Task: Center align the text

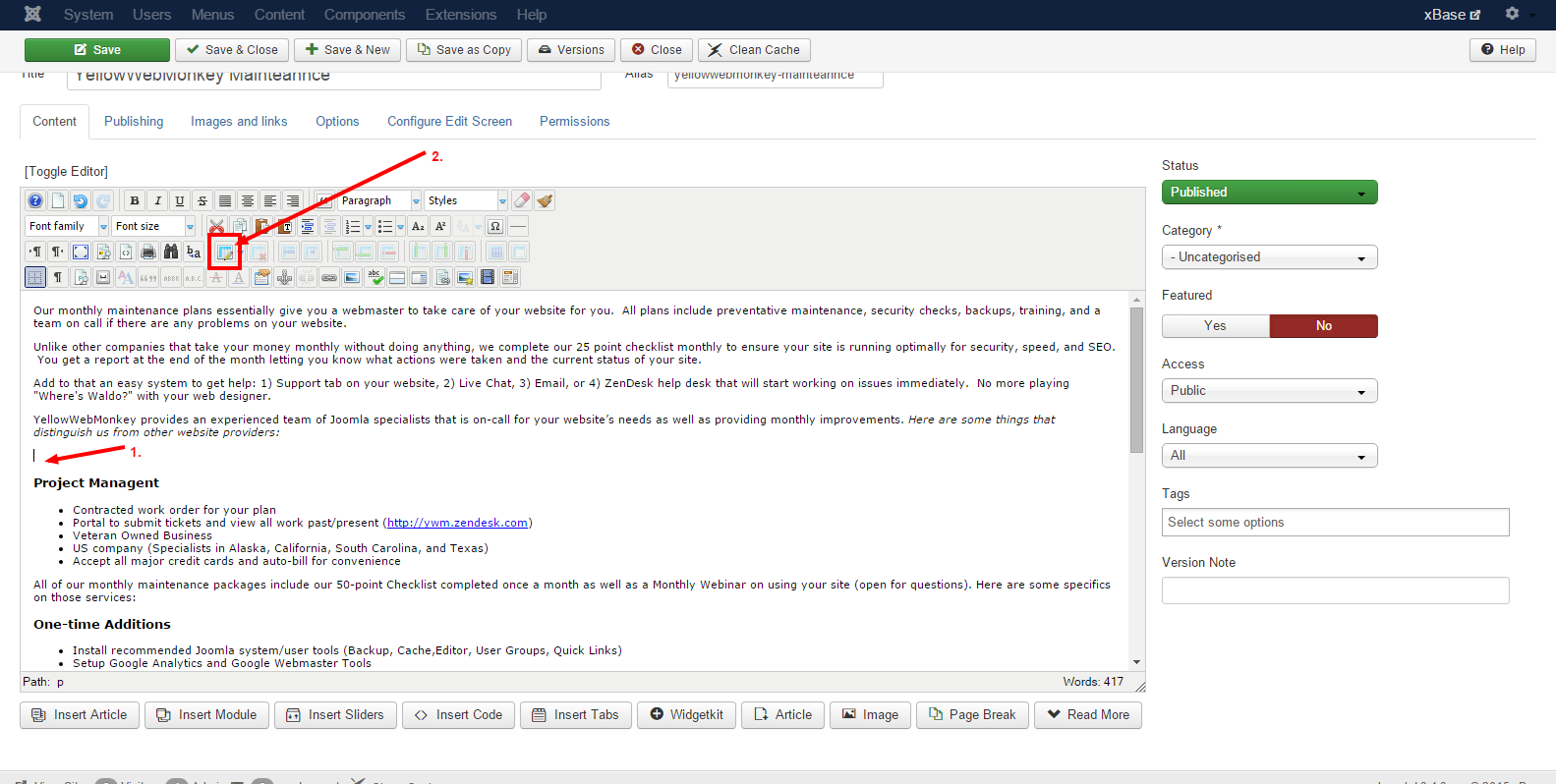Action: pos(248,200)
